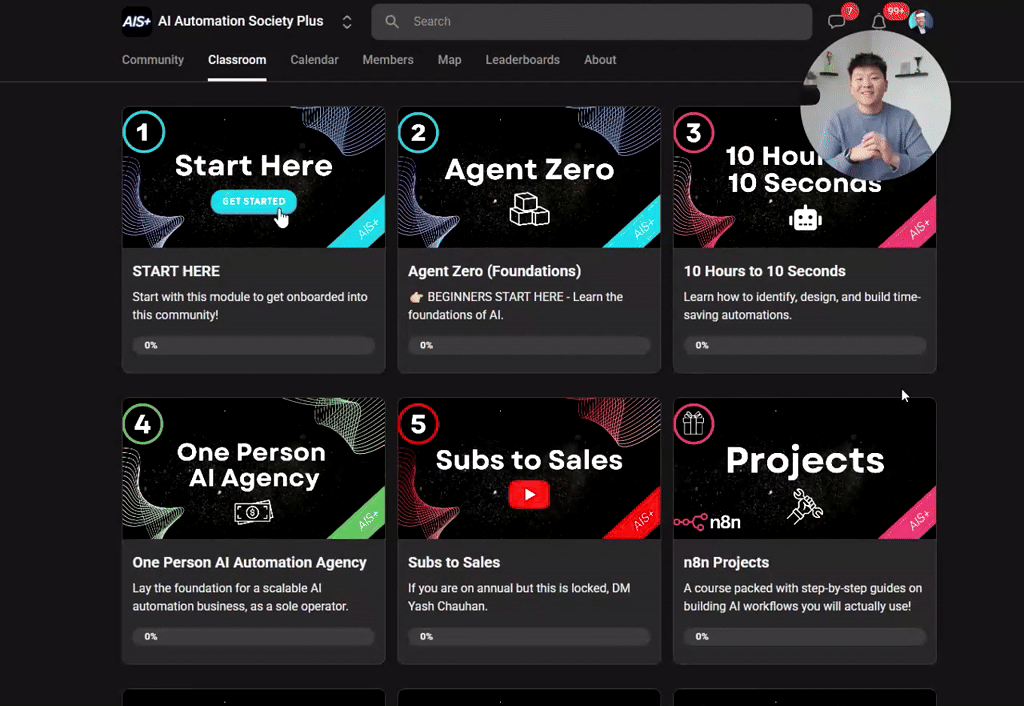This screenshot has height=706, width=1024.
Task: Click the Start Here progress bar
Action: pos(253,345)
